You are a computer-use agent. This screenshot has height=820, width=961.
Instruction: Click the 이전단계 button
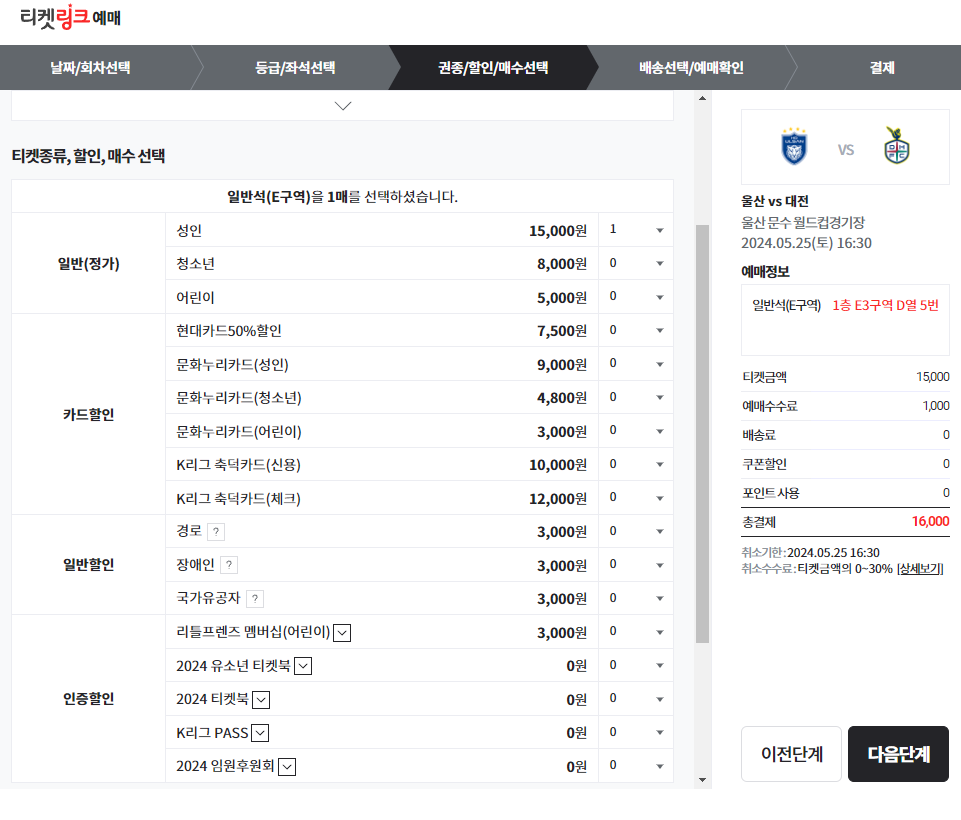tap(791, 754)
